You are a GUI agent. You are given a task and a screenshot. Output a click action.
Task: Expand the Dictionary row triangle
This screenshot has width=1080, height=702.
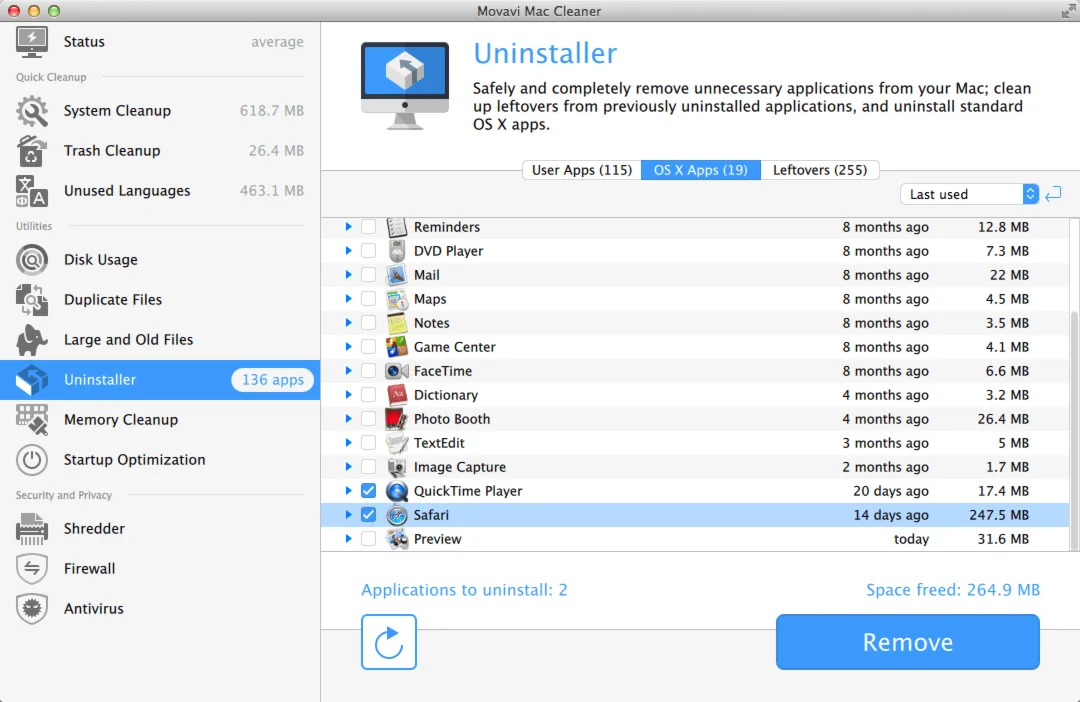pos(349,395)
